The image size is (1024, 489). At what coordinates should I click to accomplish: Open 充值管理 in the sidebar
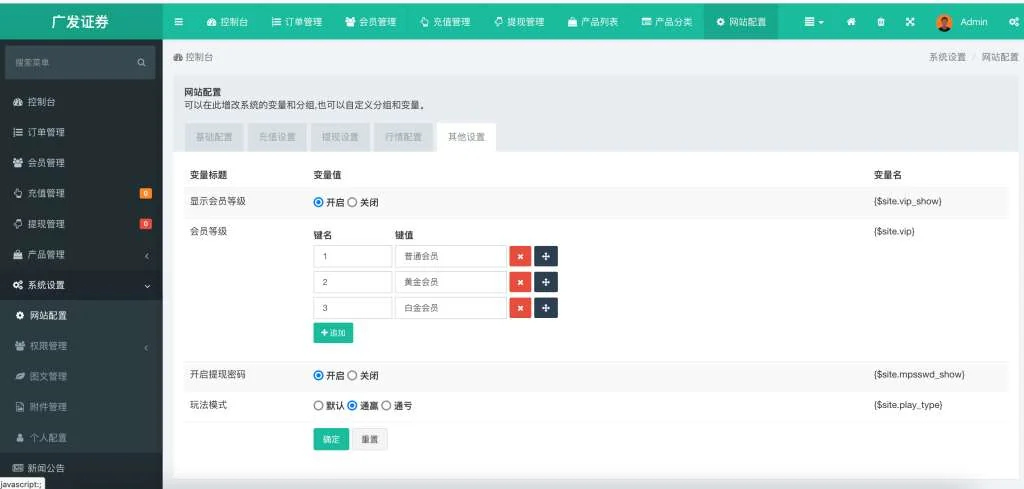[81, 193]
